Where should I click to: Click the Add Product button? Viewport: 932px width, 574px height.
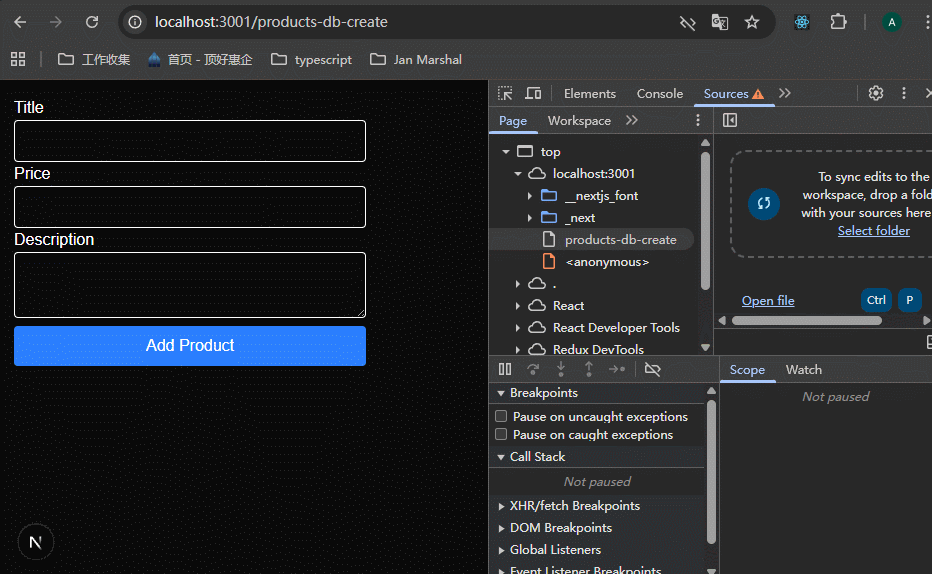190,345
